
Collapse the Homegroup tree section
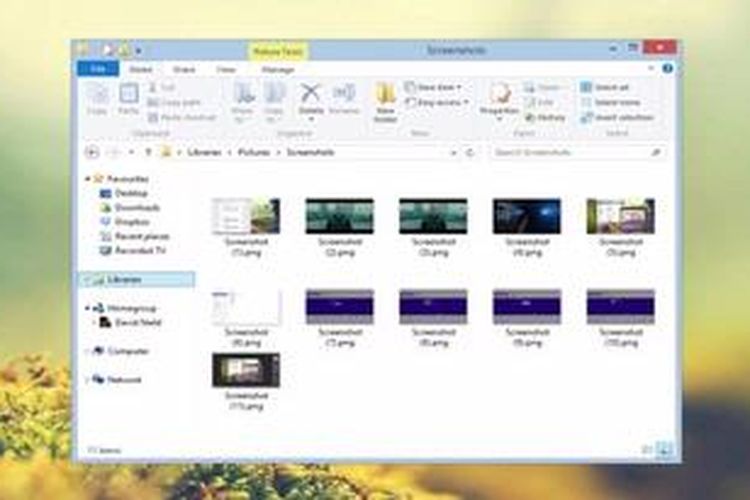(x=88, y=309)
